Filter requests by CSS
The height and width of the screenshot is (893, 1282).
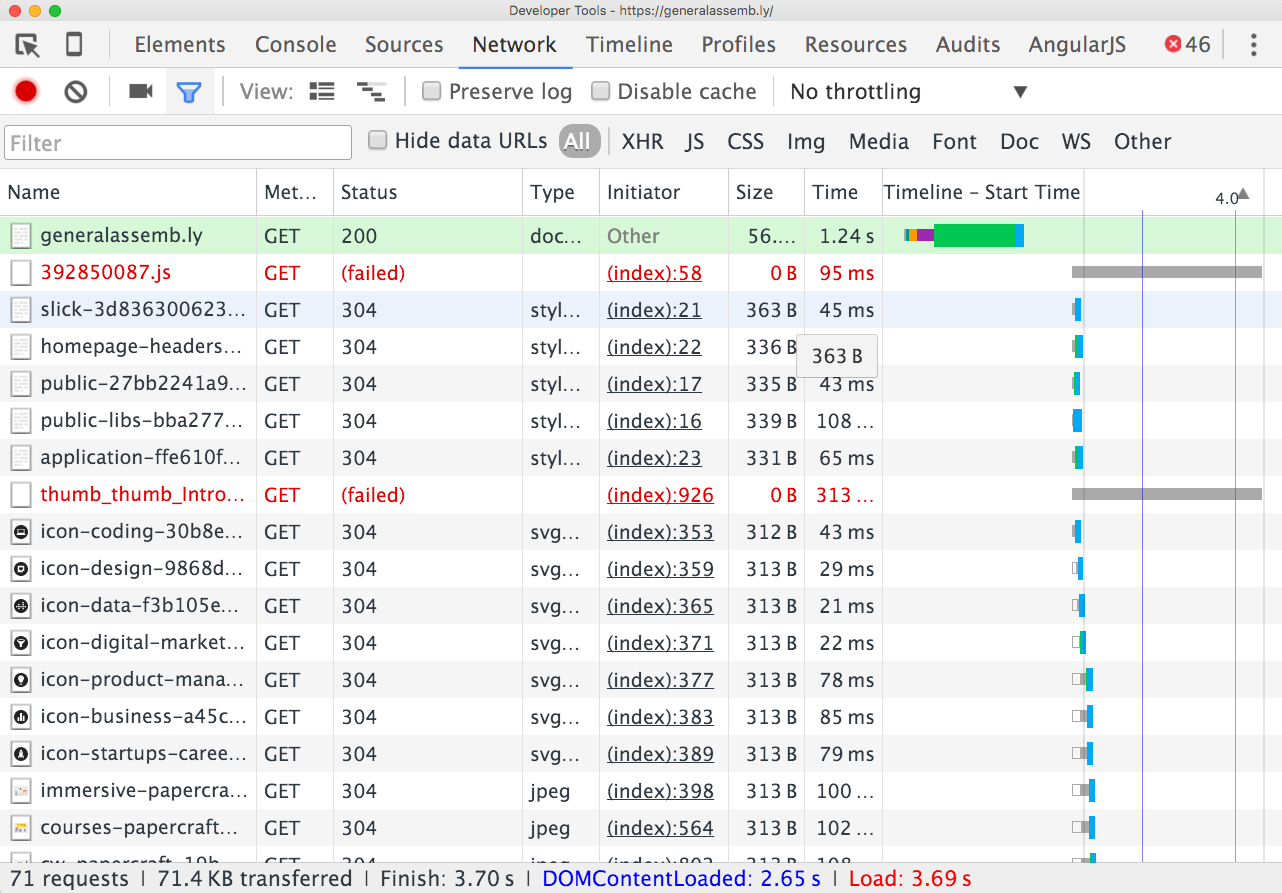pyautogui.click(x=746, y=142)
